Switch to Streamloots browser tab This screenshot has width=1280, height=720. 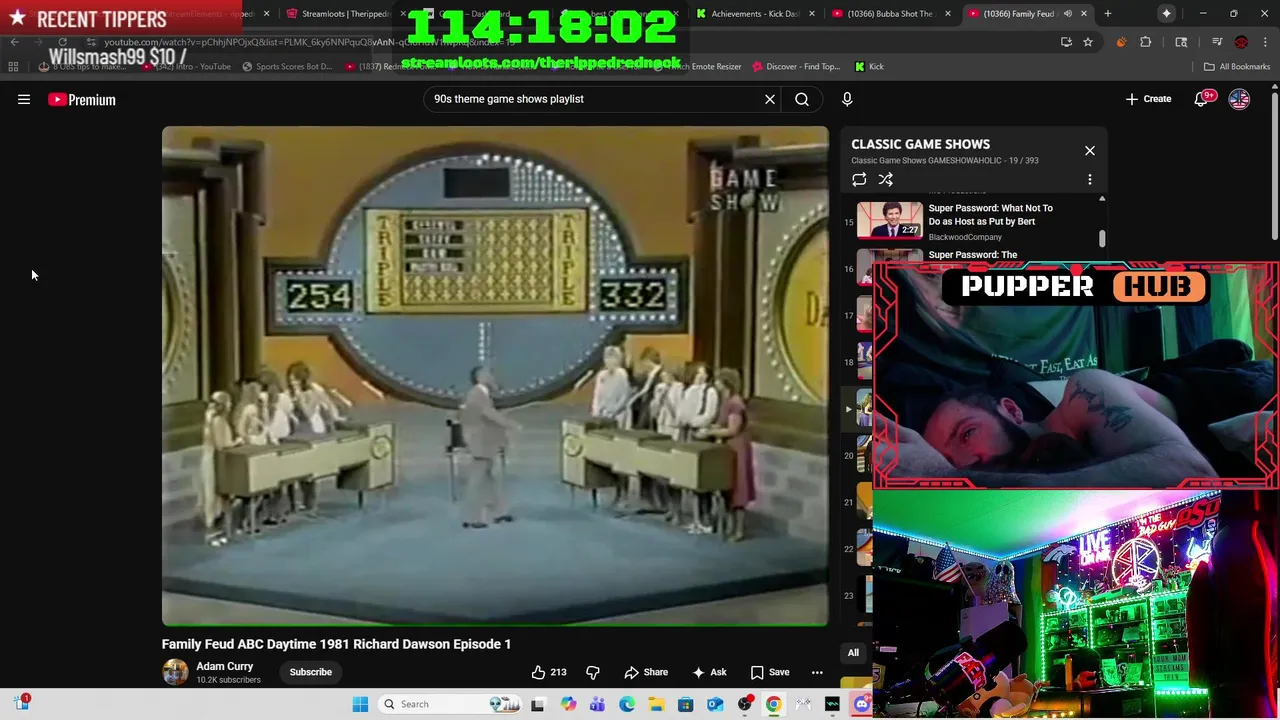(345, 14)
